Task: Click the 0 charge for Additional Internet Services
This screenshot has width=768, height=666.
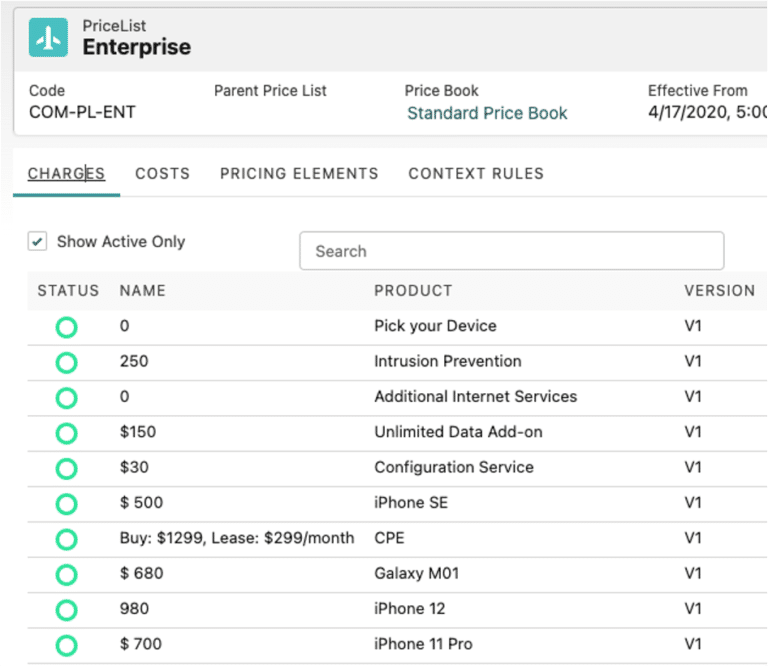Action: (x=124, y=396)
